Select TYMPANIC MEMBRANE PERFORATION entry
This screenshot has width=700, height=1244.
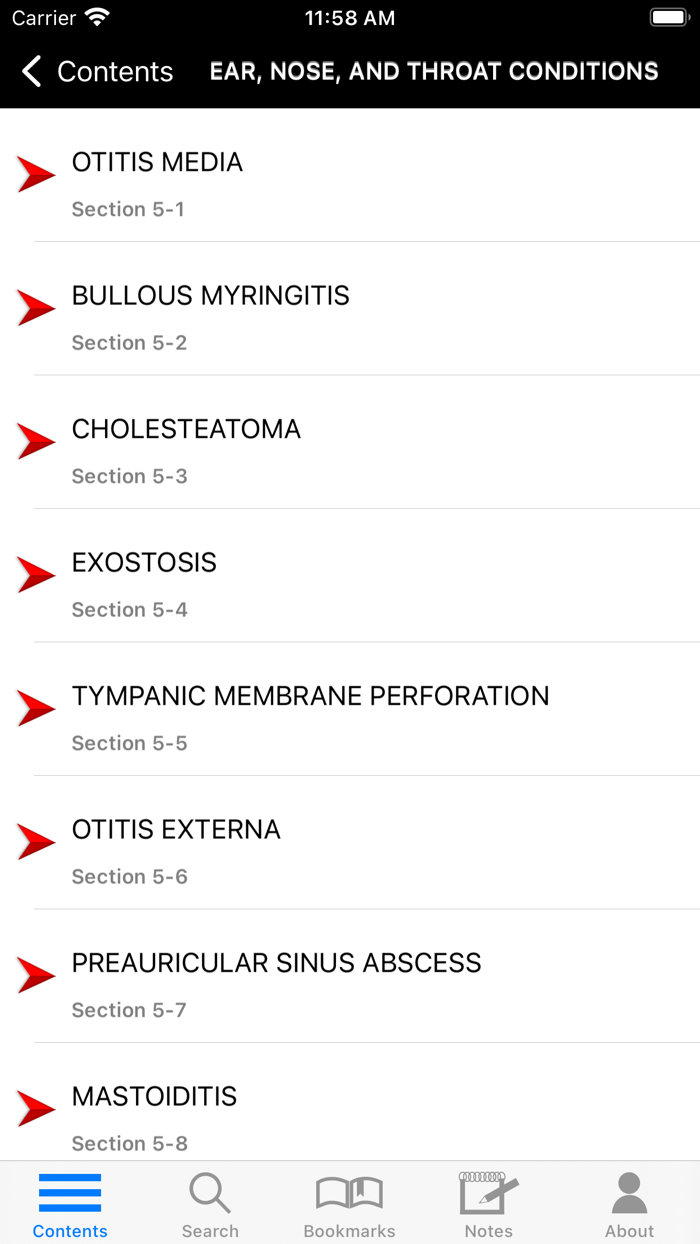tap(310, 696)
